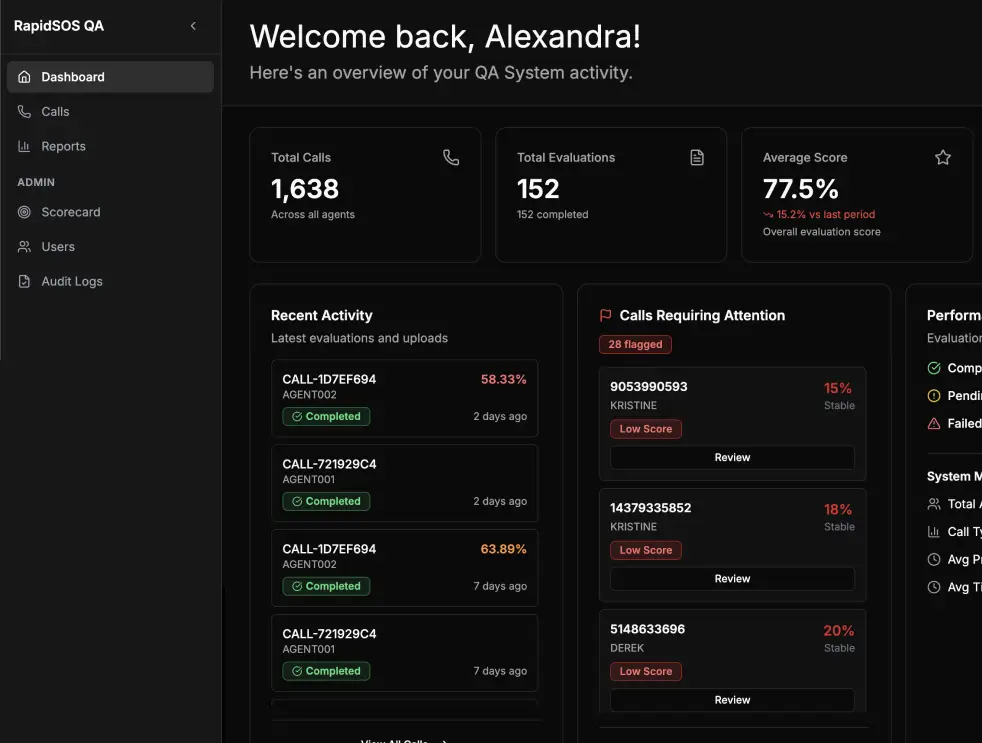Click the red Low Score badge for DEREK
Image resolution: width=982 pixels, height=743 pixels.
pyautogui.click(x=645, y=671)
